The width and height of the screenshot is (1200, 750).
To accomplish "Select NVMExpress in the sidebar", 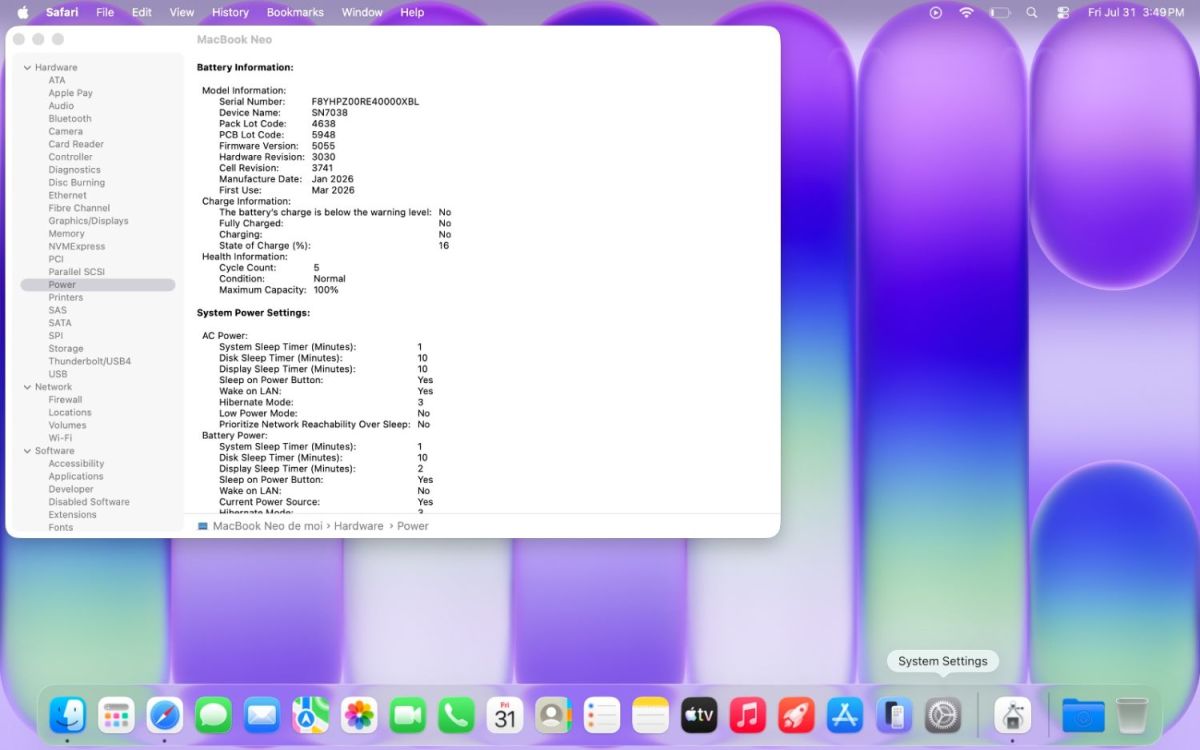I will (x=76, y=247).
